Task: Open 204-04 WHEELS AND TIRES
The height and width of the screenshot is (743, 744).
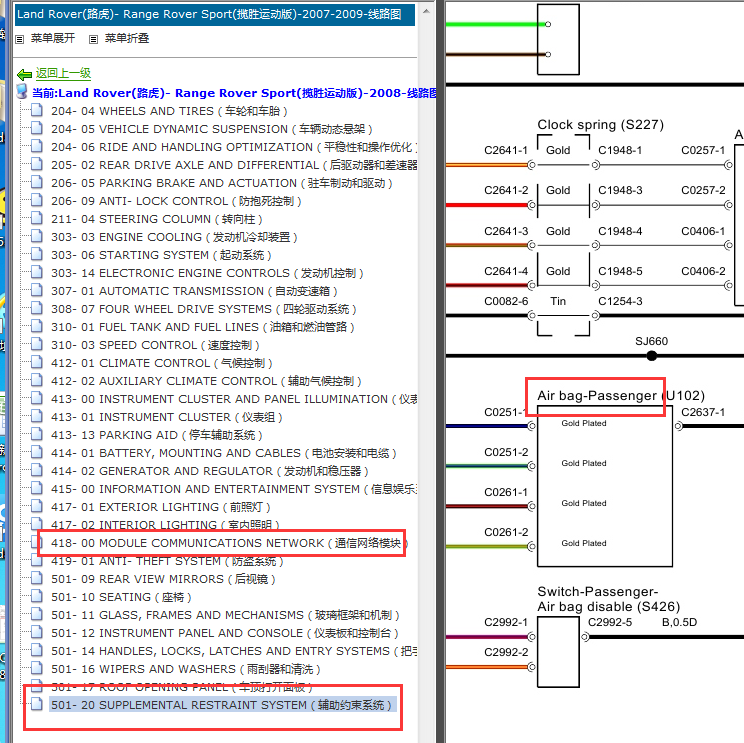Action: coord(169,111)
